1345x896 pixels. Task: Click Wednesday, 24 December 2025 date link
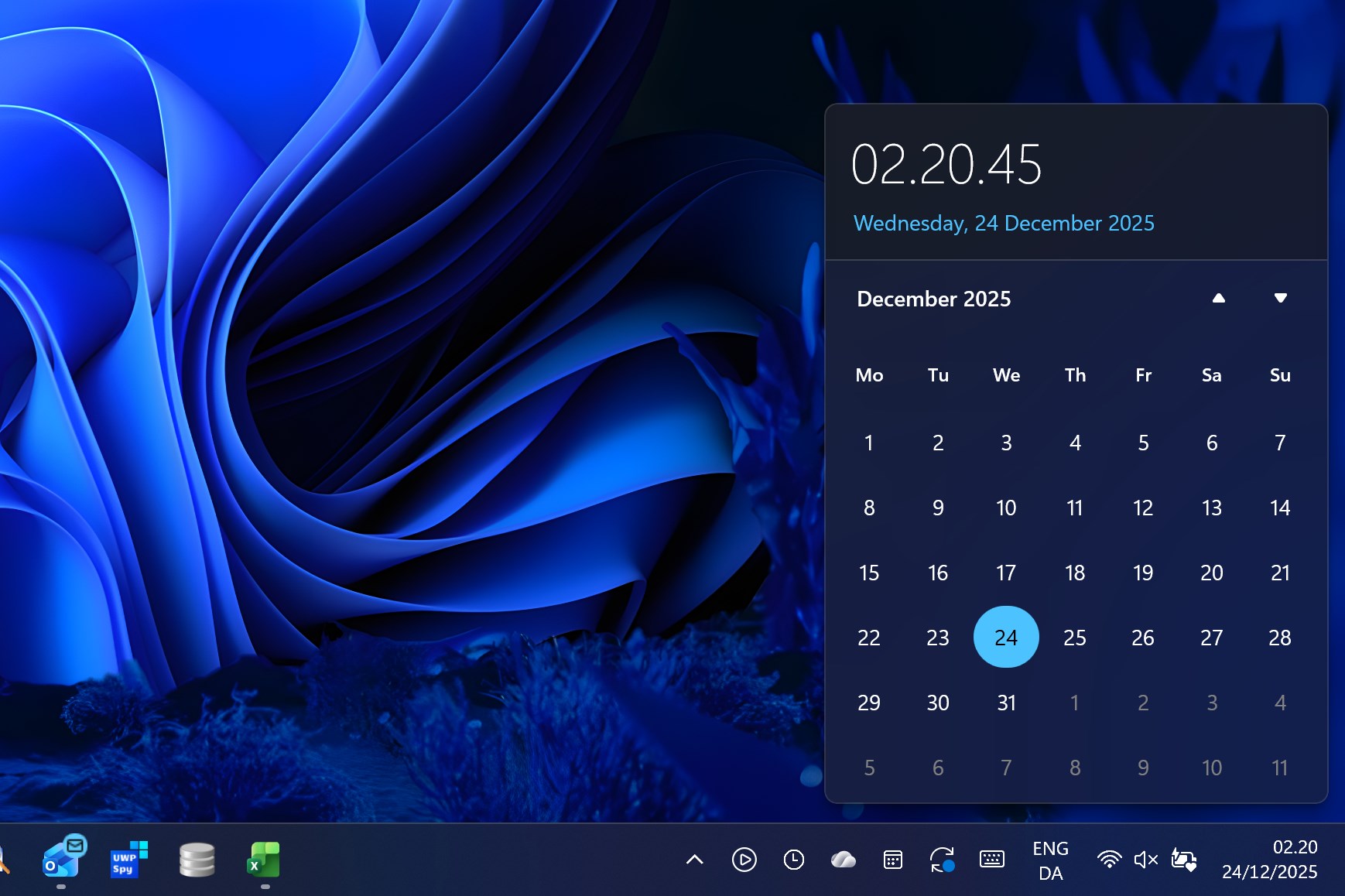1004,223
